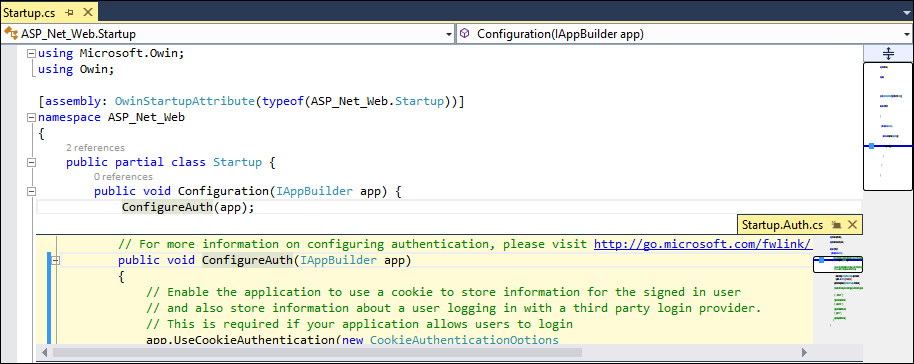Close the Startup.cs tab
Viewport: 914px width, 364px height.
87,12
